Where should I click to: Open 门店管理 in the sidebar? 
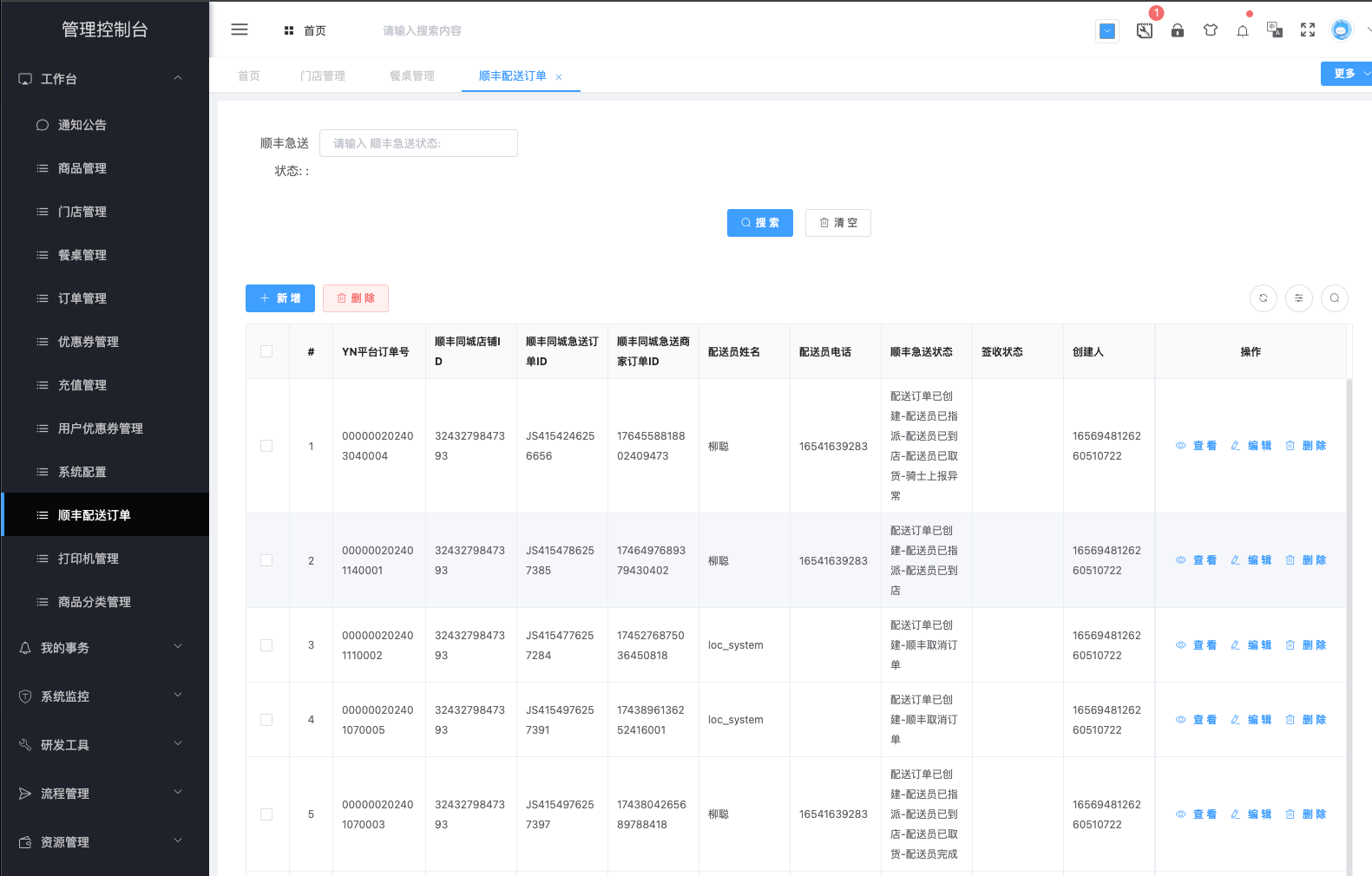tap(105, 212)
